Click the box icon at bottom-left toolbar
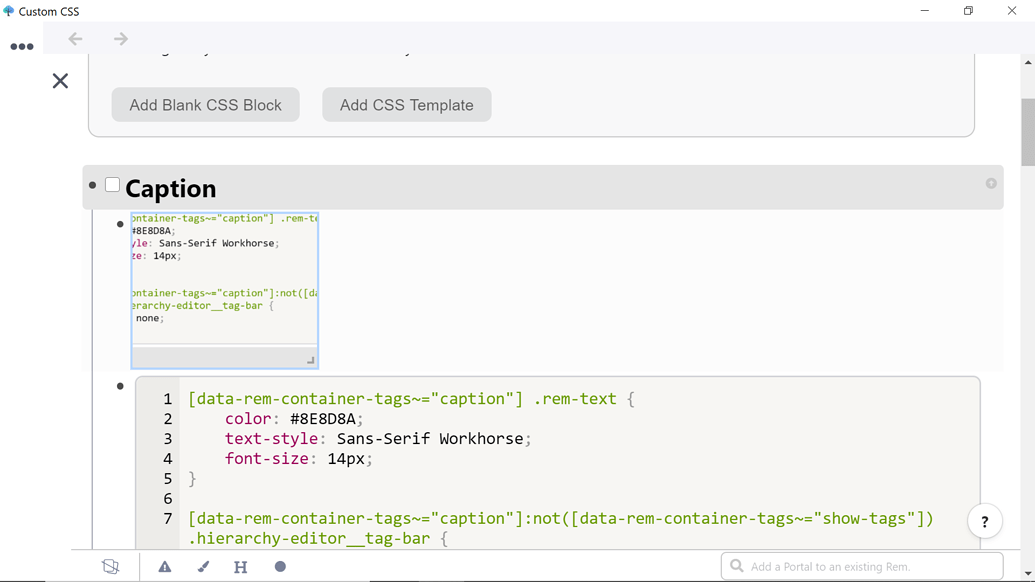 coord(111,567)
